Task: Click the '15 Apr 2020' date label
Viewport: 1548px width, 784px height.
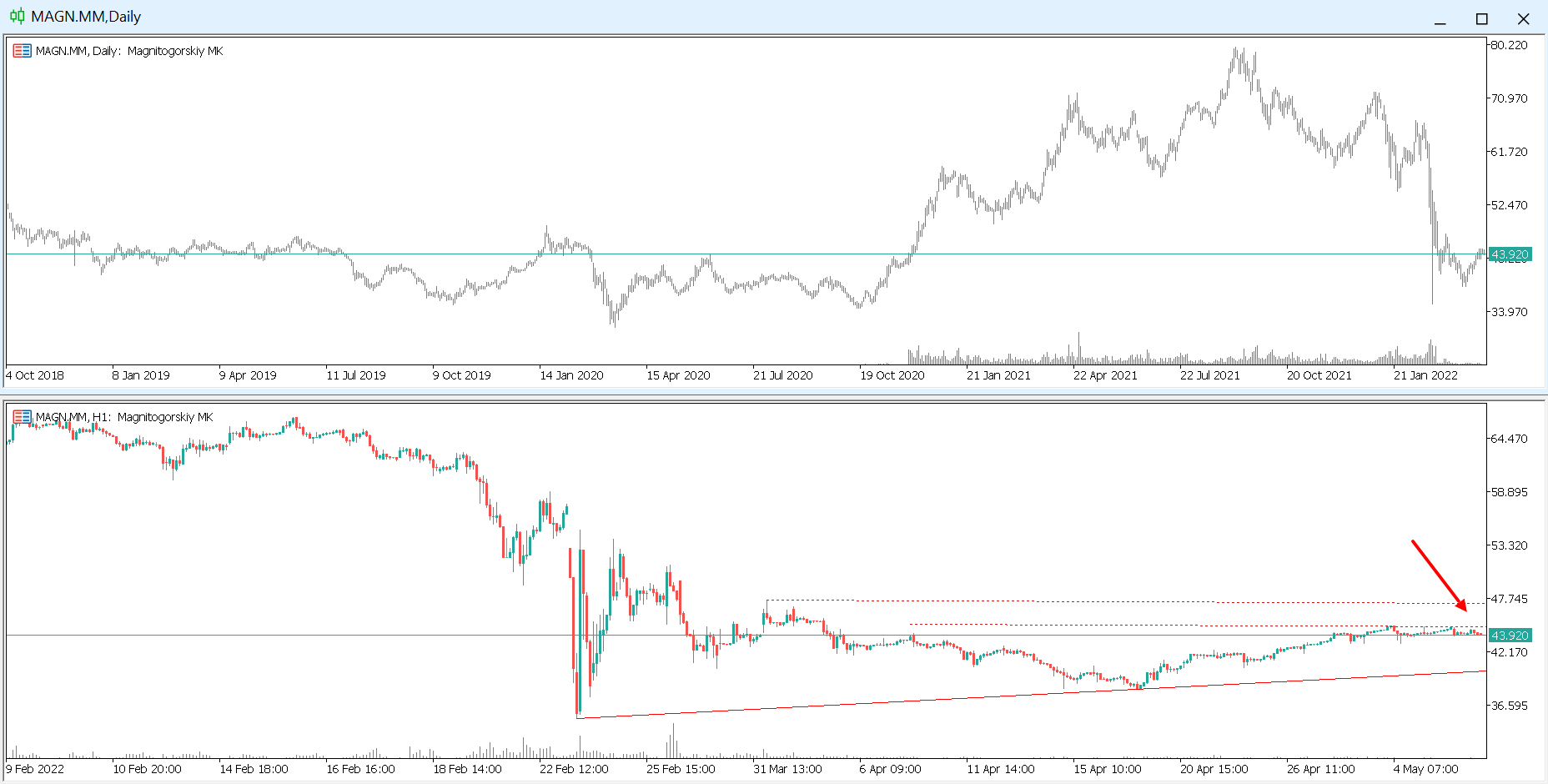Action: [x=678, y=375]
